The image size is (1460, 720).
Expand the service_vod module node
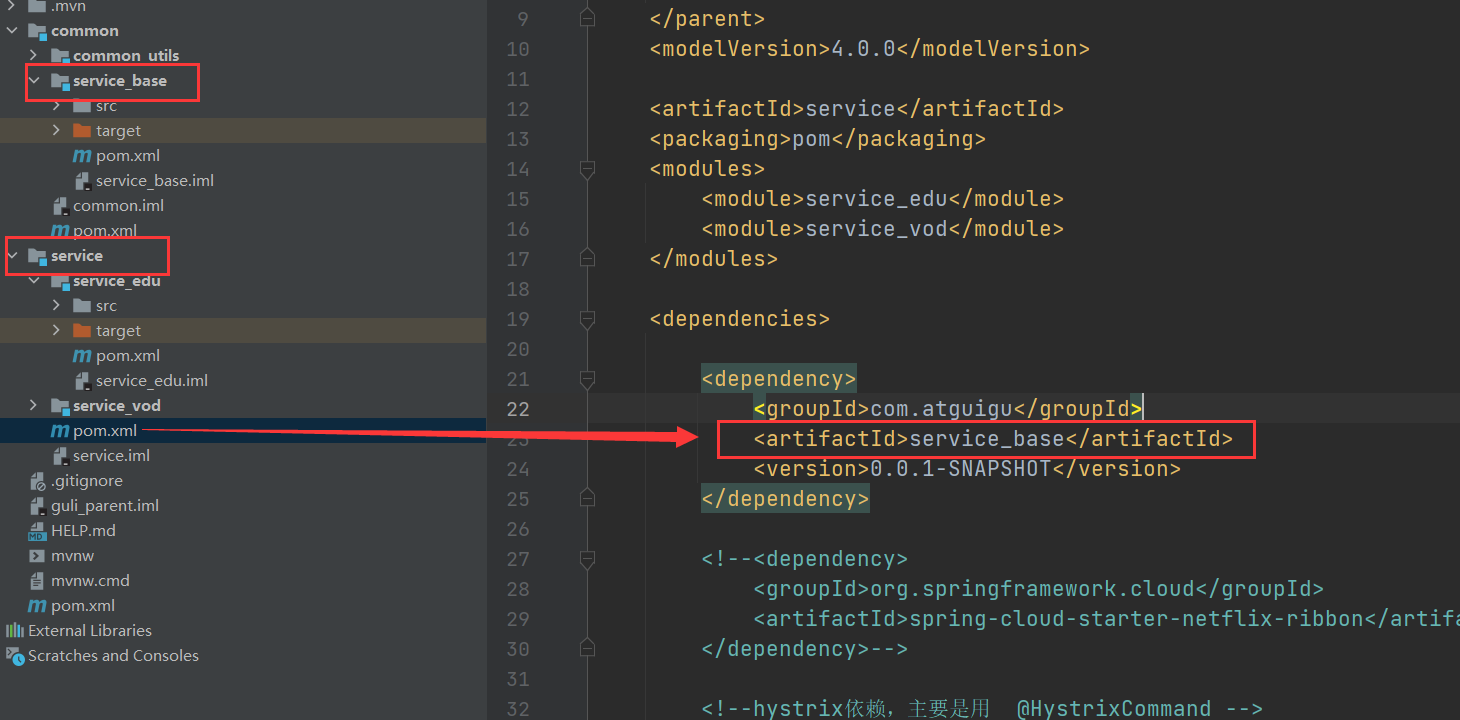tap(33, 406)
